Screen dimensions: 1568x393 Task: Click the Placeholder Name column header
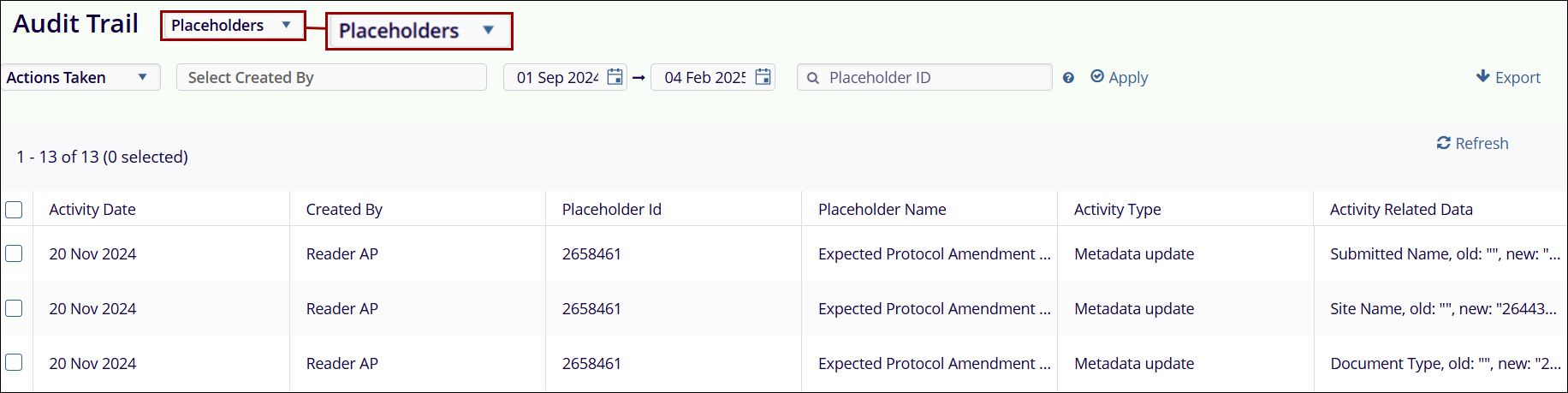pos(882,210)
